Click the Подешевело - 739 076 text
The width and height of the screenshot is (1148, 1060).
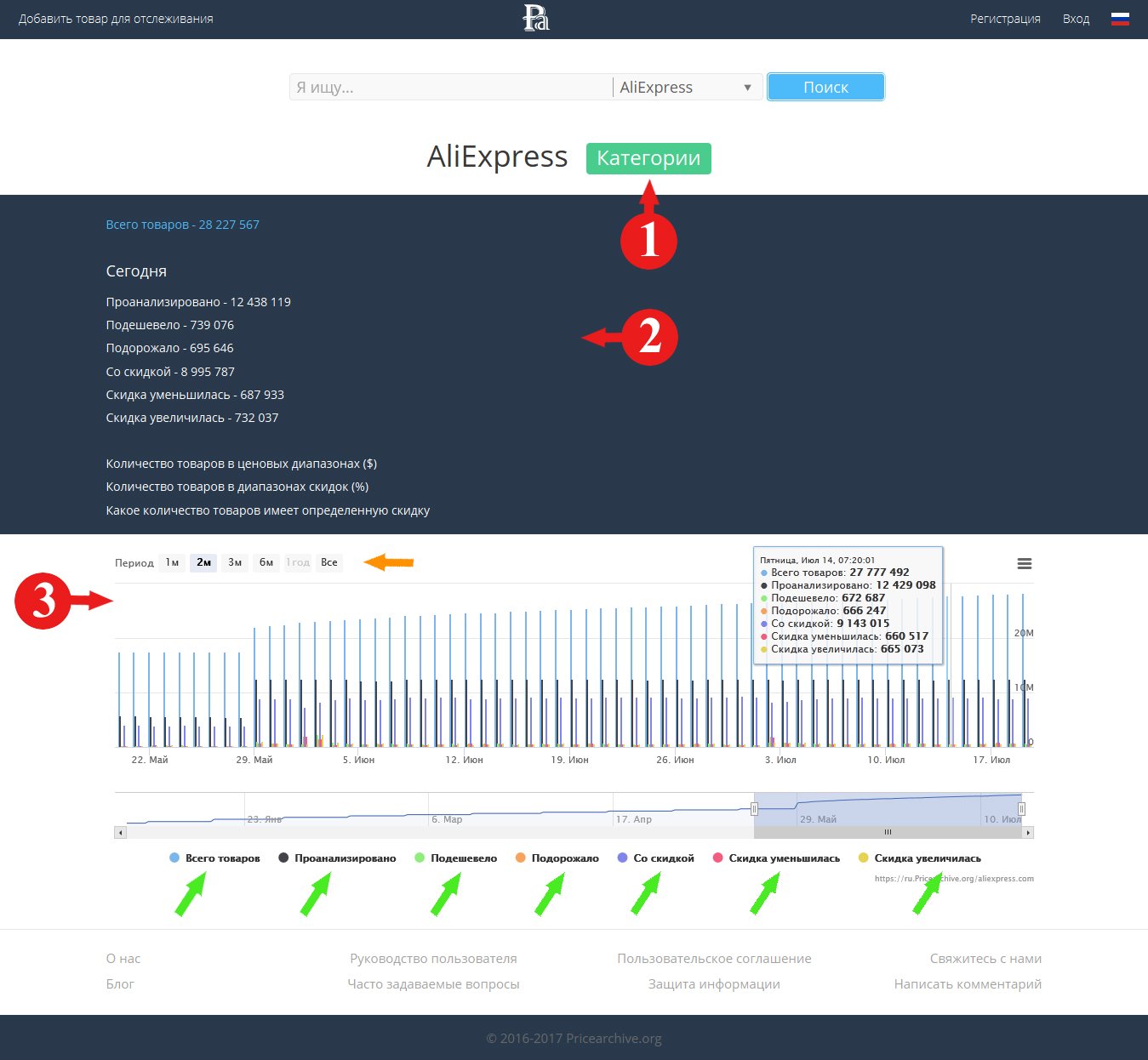(x=169, y=325)
